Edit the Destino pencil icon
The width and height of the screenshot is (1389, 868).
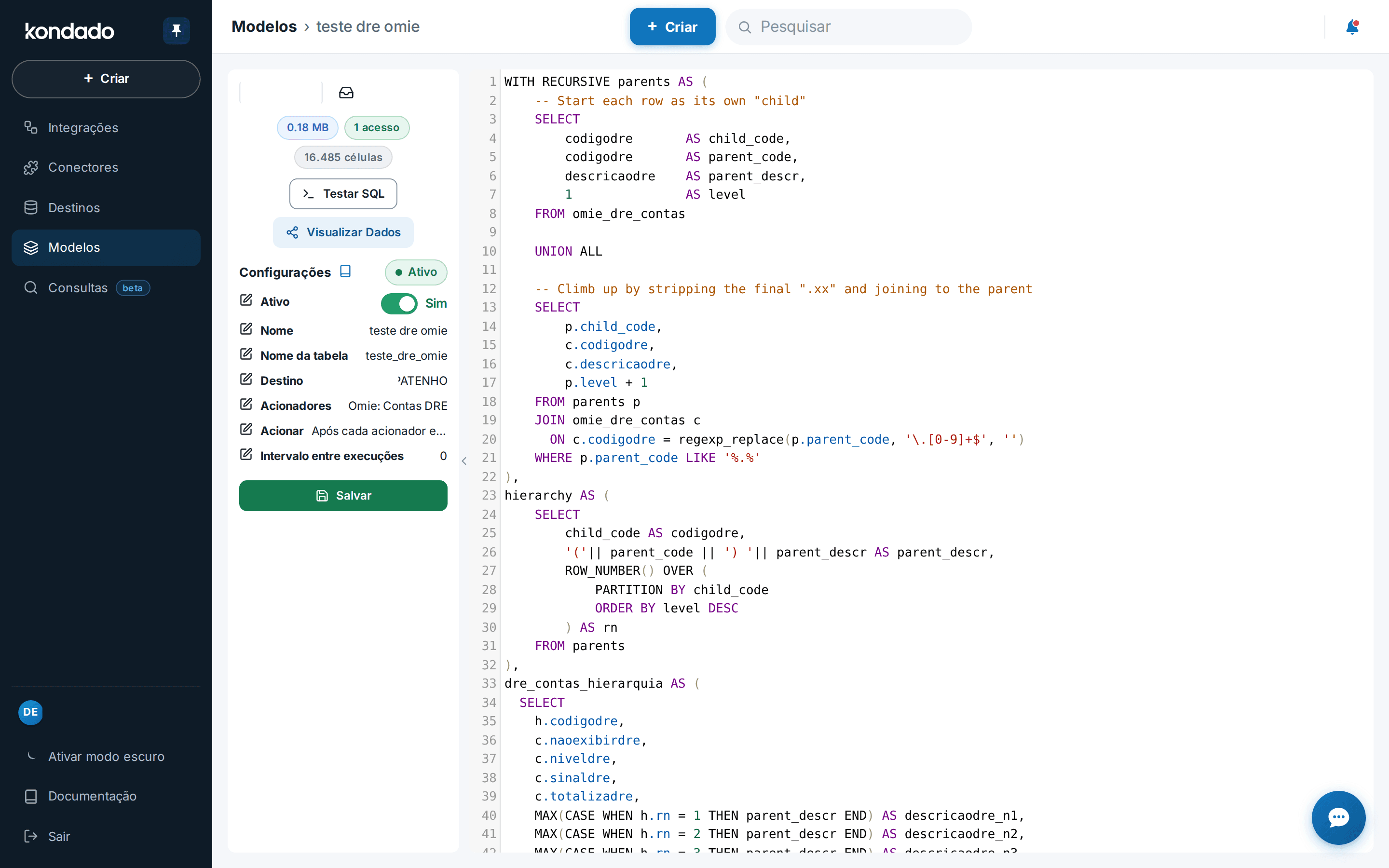246,380
